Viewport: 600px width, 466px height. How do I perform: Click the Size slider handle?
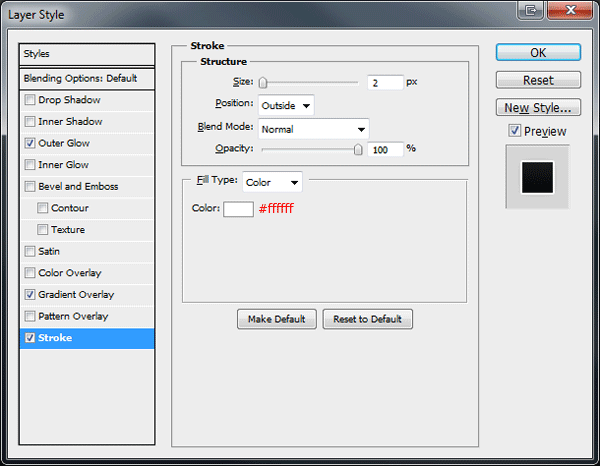click(x=262, y=82)
